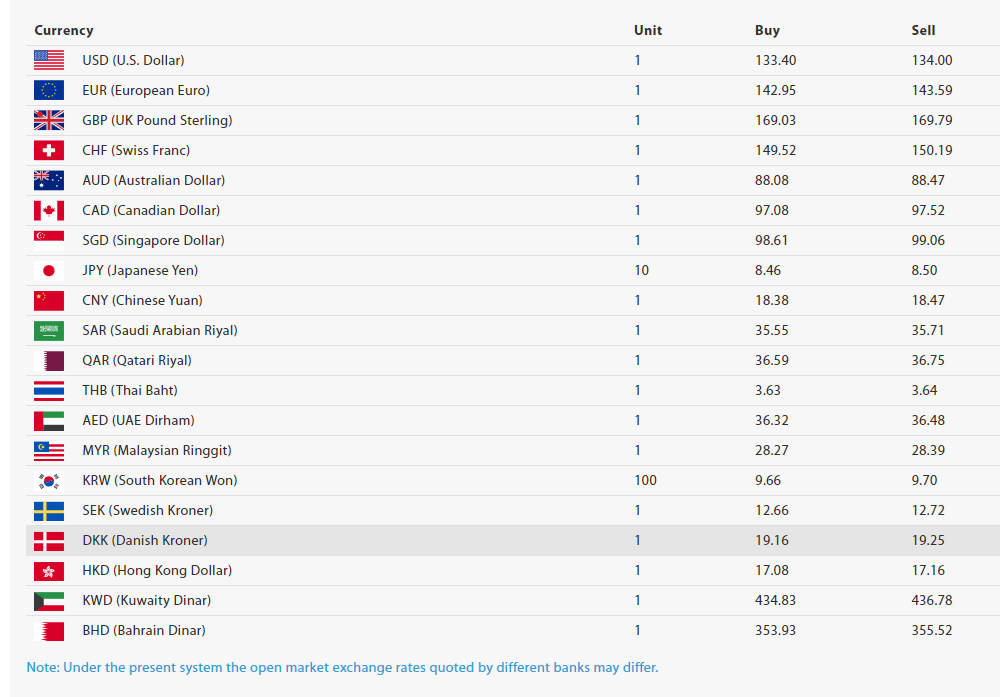
Task: Select the UK Union Jack flag icon
Action: click(48, 120)
